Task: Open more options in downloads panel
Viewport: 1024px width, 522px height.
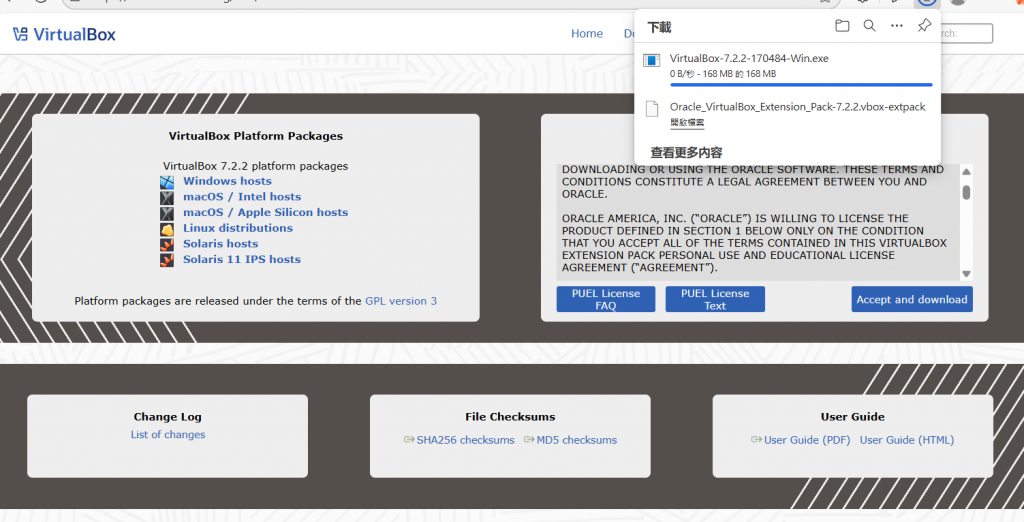Action: (897, 26)
